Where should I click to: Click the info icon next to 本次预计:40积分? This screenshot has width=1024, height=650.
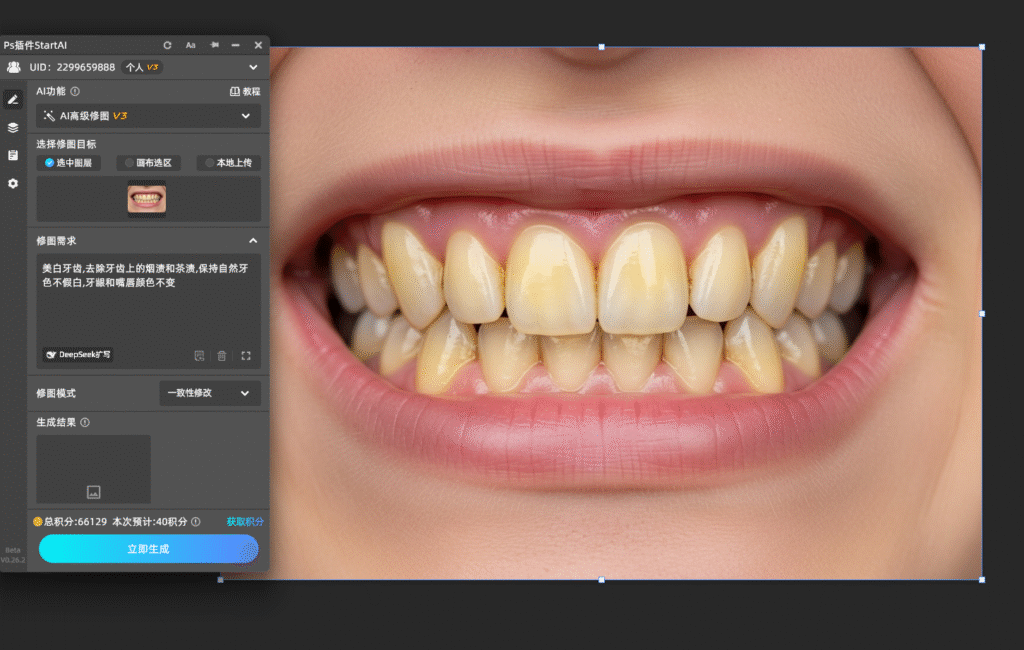point(196,522)
